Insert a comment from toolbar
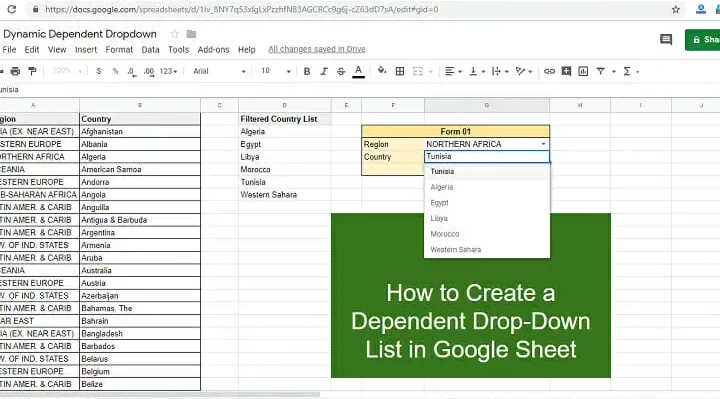The image size is (720, 399). tap(566, 71)
